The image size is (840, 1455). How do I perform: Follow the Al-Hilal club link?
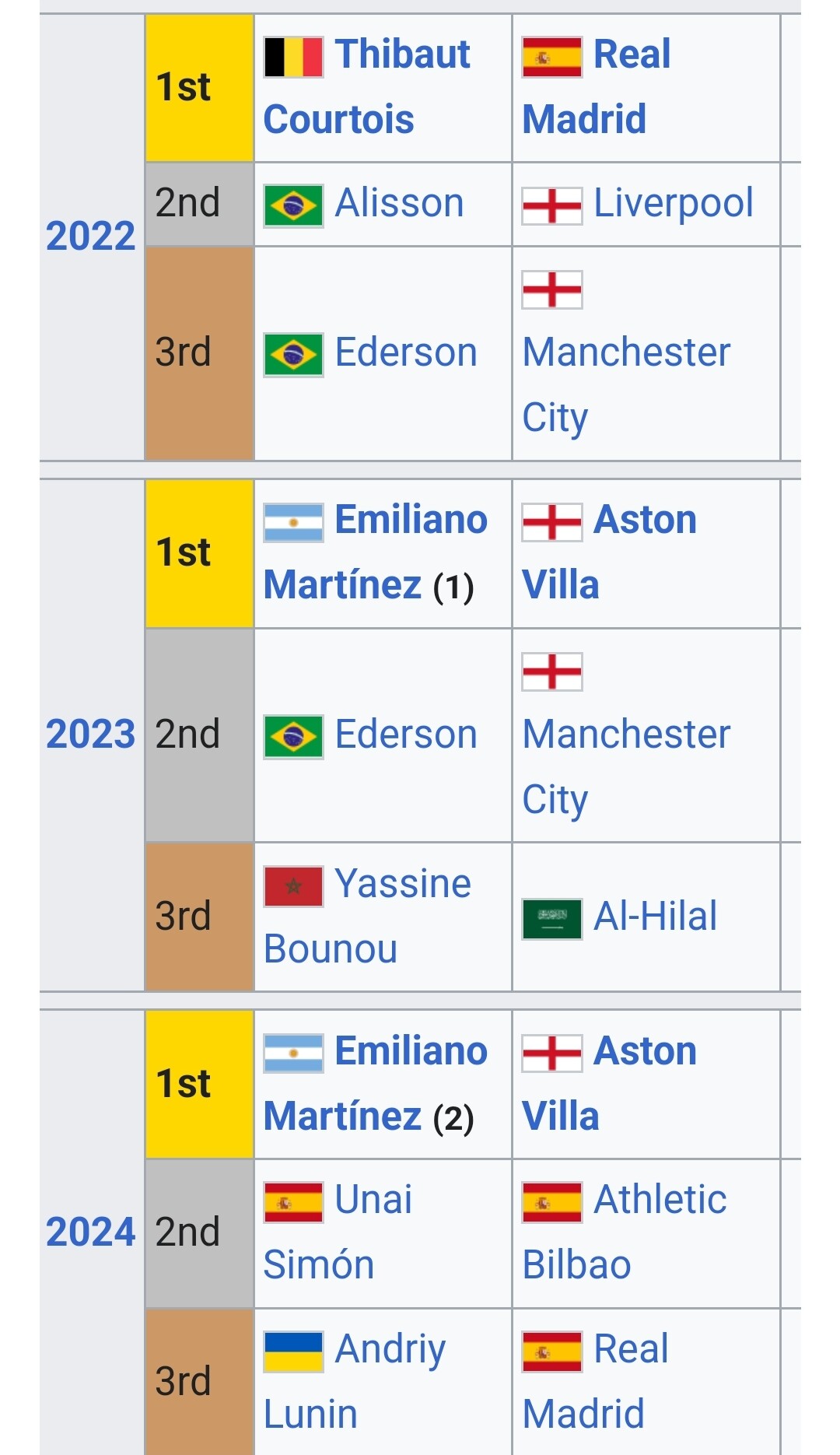pyautogui.click(x=656, y=916)
